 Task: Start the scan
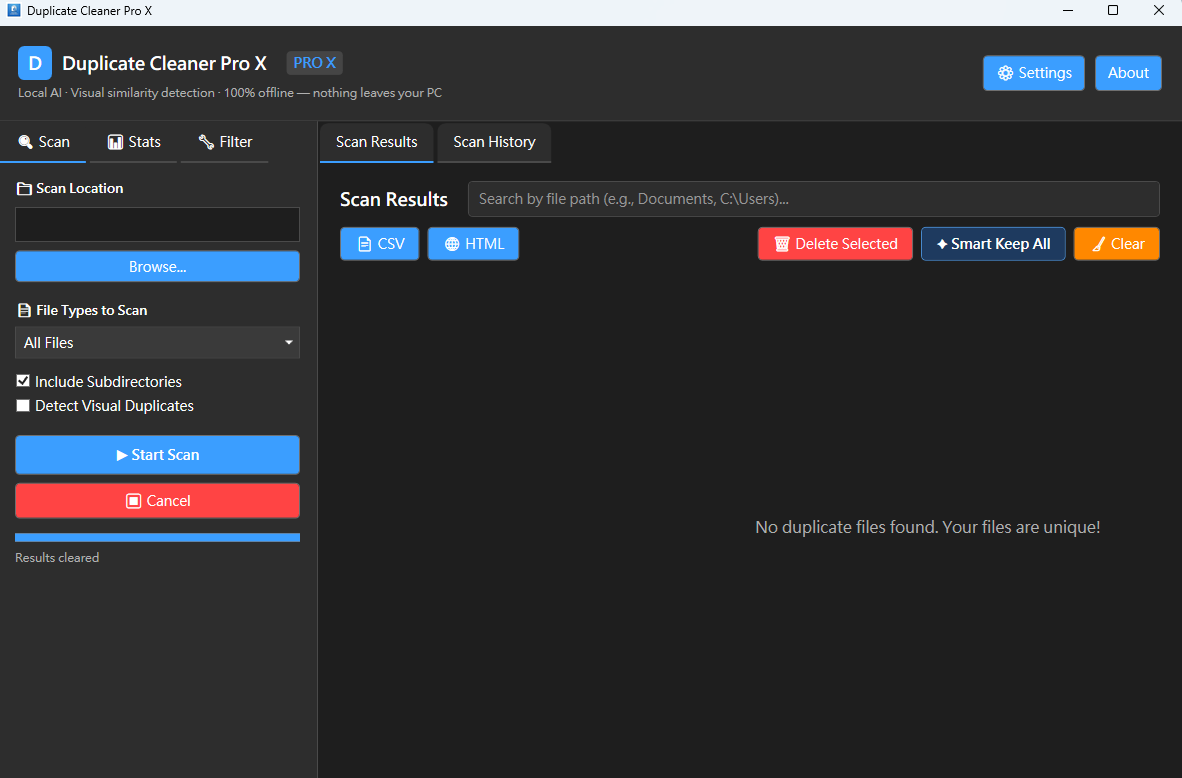point(158,455)
